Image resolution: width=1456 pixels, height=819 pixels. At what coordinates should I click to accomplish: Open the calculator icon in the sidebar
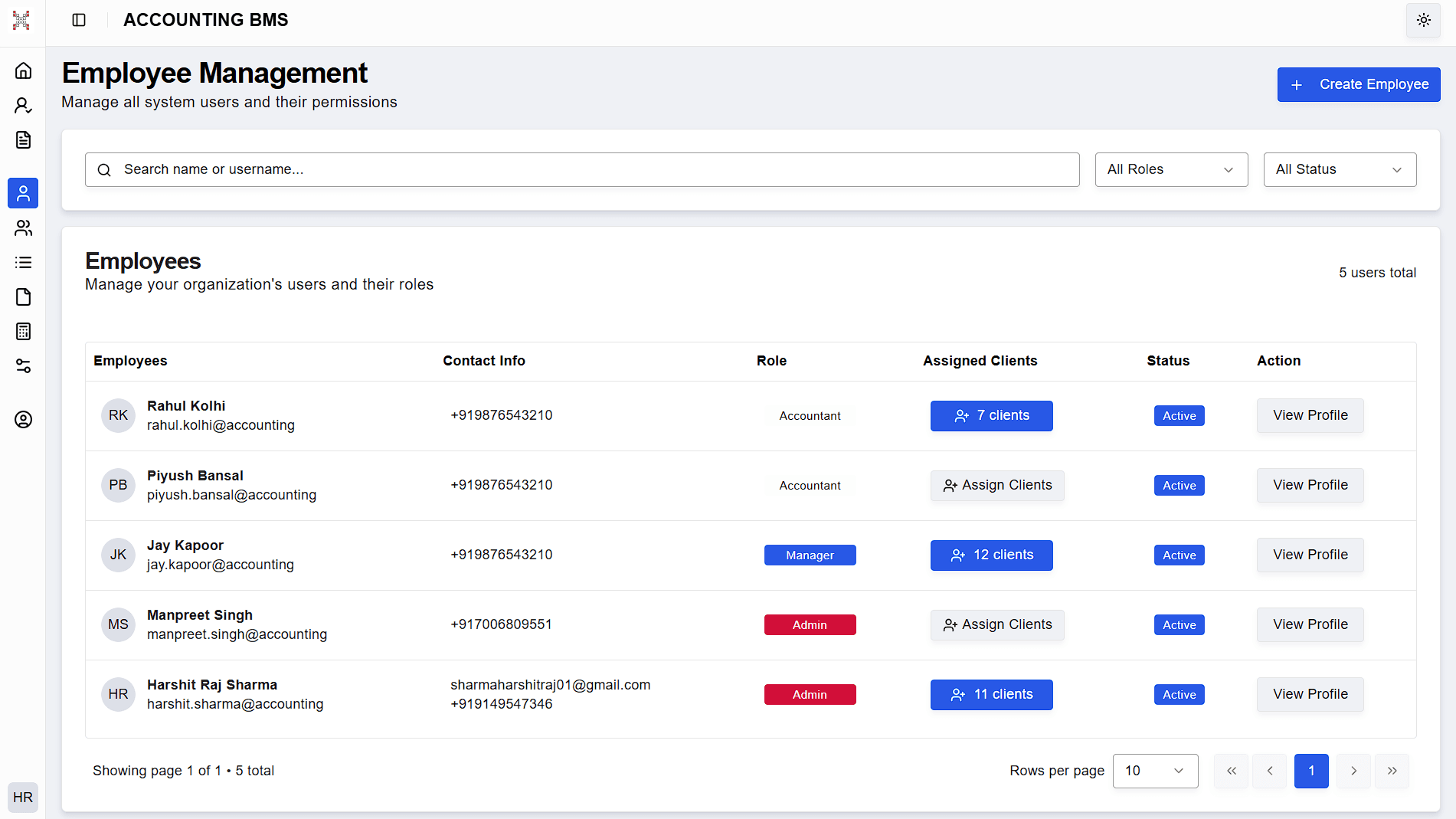23,331
